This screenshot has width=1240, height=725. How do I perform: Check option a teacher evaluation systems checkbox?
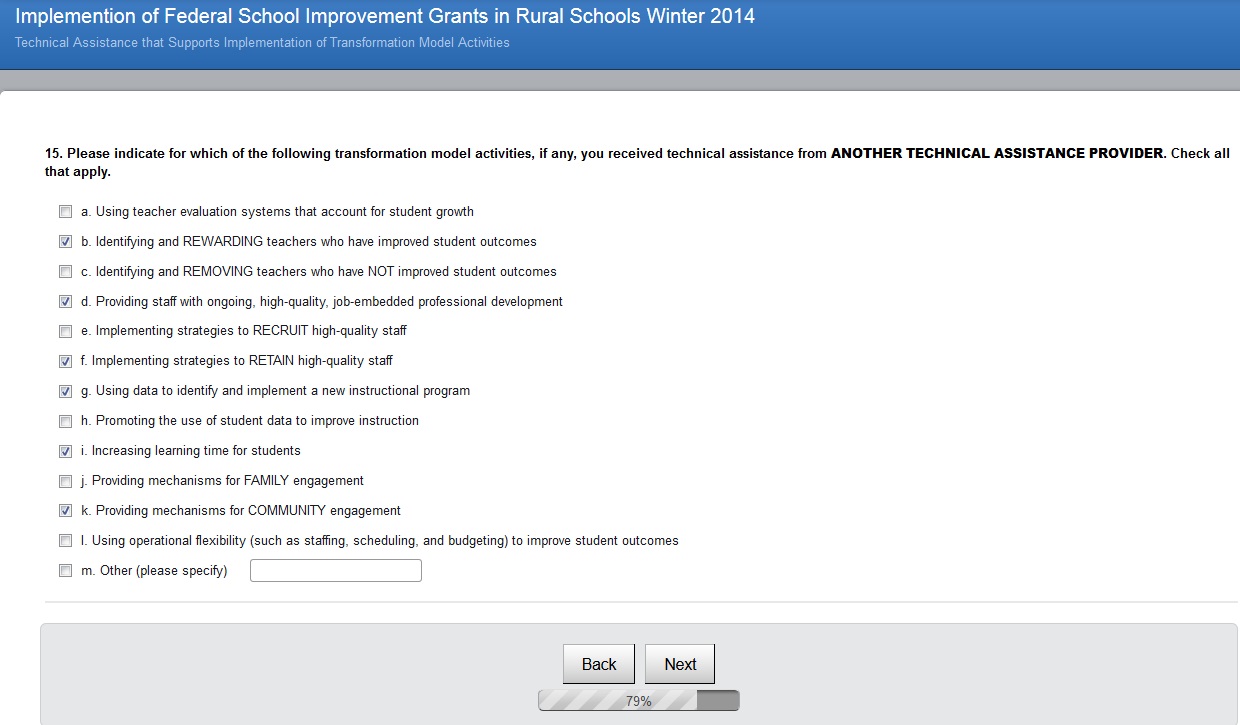pyautogui.click(x=66, y=212)
